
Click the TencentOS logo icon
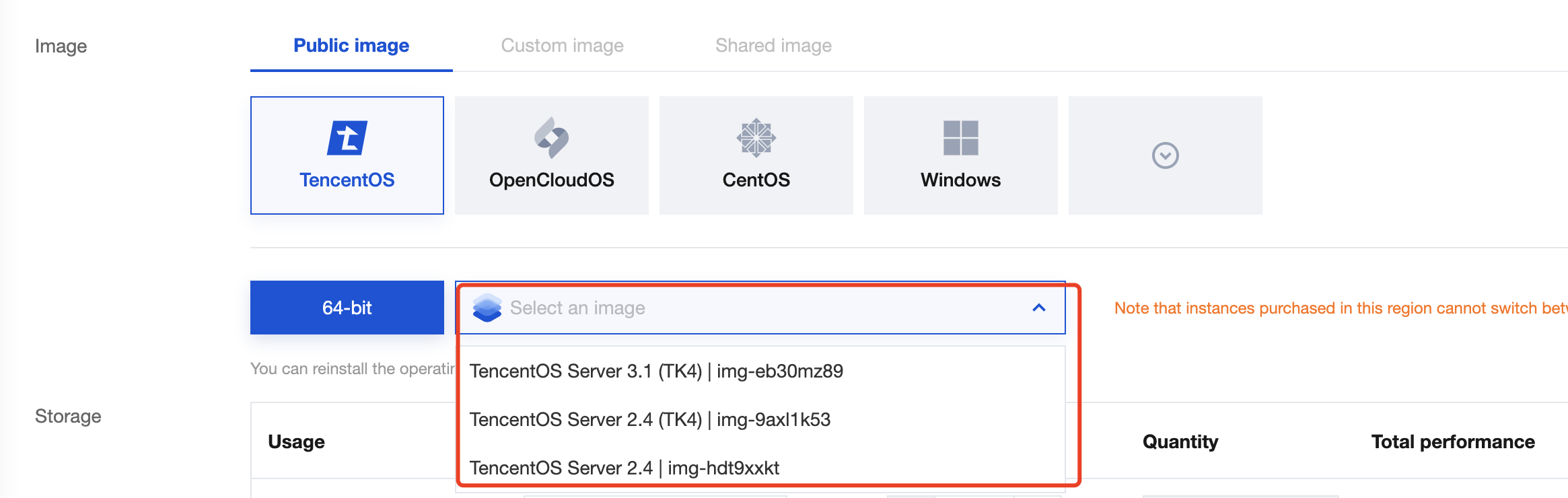[x=347, y=138]
